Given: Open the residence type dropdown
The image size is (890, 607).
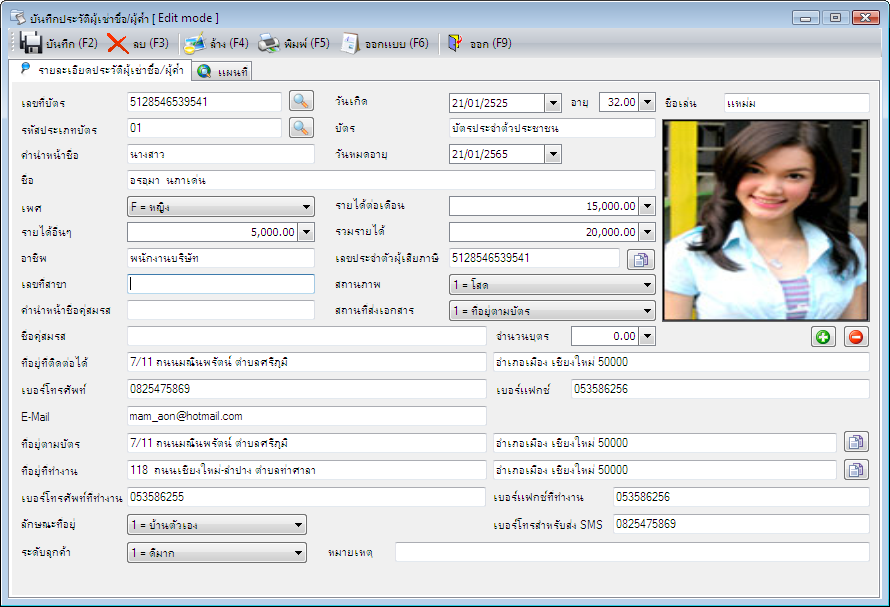Looking at the screenshot, I should (217, 525).
